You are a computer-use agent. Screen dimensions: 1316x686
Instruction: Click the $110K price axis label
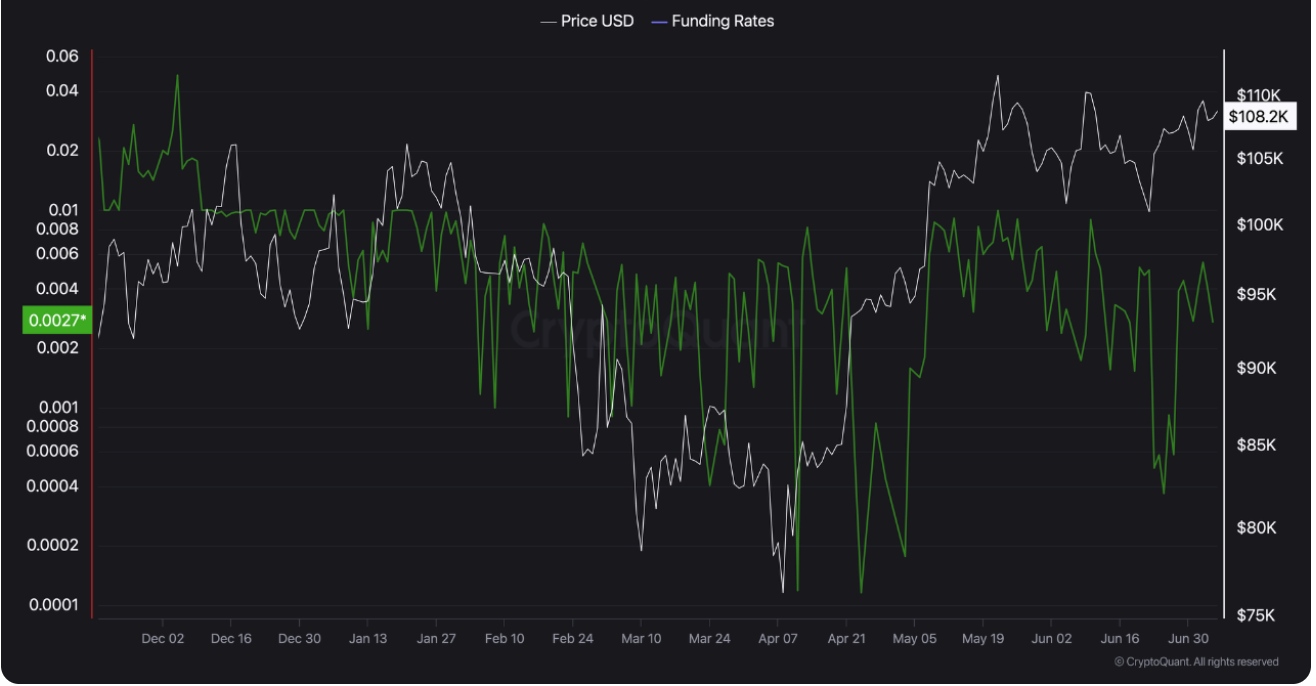click(1258, 95)
